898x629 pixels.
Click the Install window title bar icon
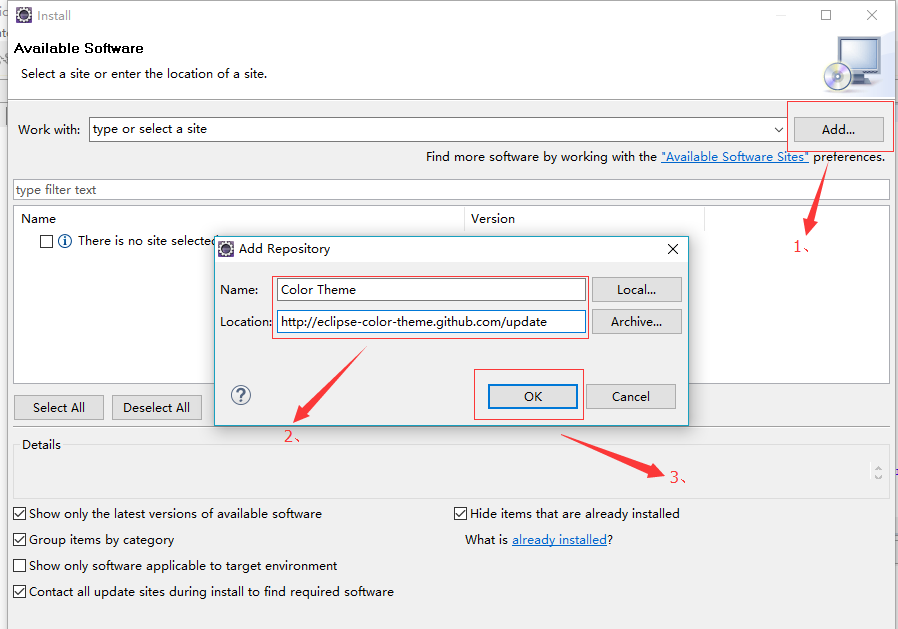click(x=24, y=15)
